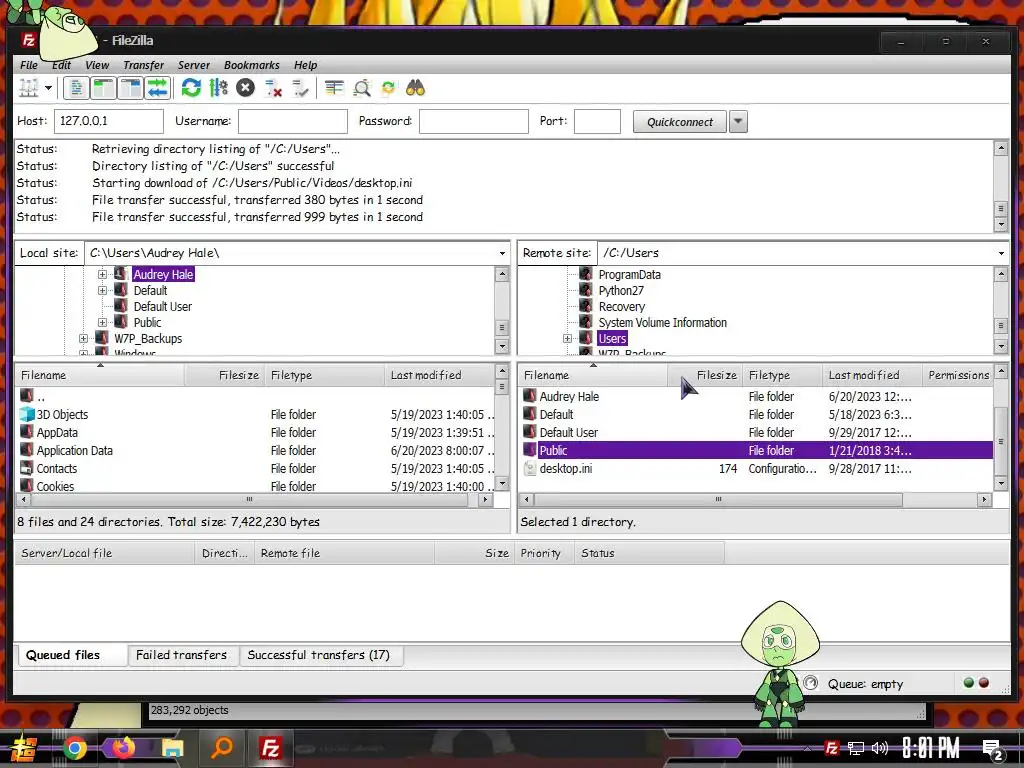
Task: Select the 3D Objects folder icon
Action: tap(27, 414)
